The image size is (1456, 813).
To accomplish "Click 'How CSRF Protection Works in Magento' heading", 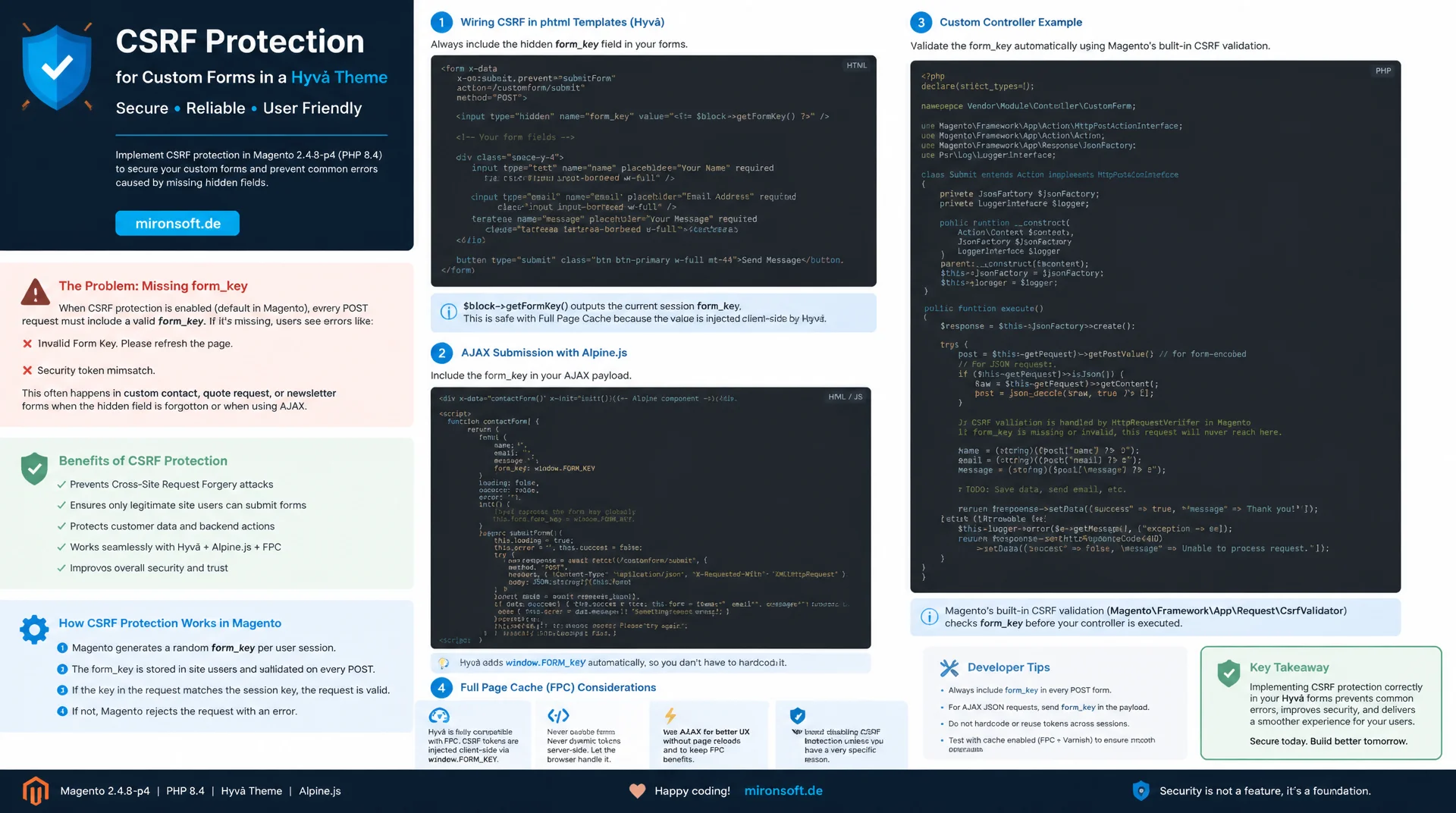I will [170, 623].
